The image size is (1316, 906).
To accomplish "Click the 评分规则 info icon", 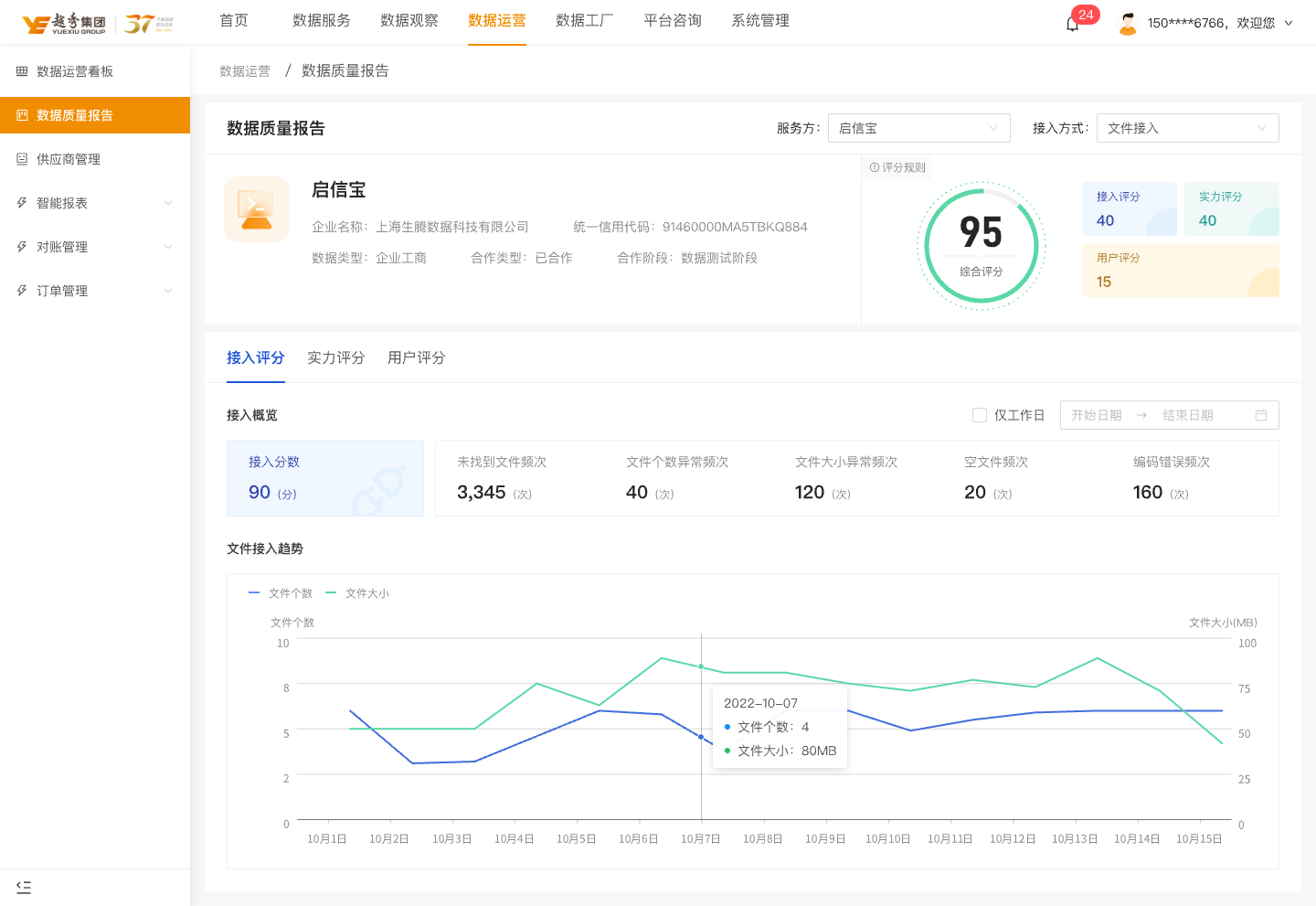I will coord(875,167).
